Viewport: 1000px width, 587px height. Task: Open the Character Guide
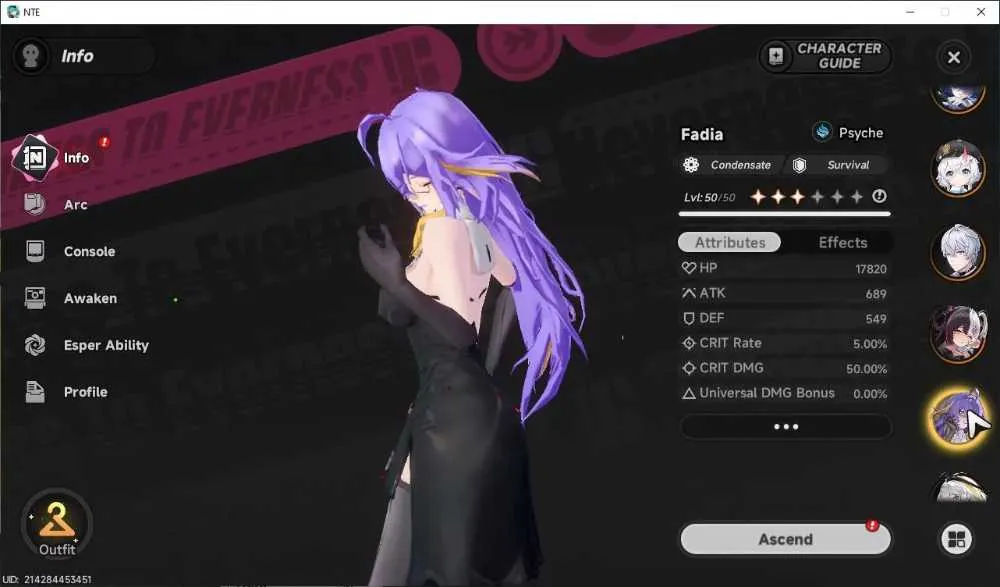point(825,56)
